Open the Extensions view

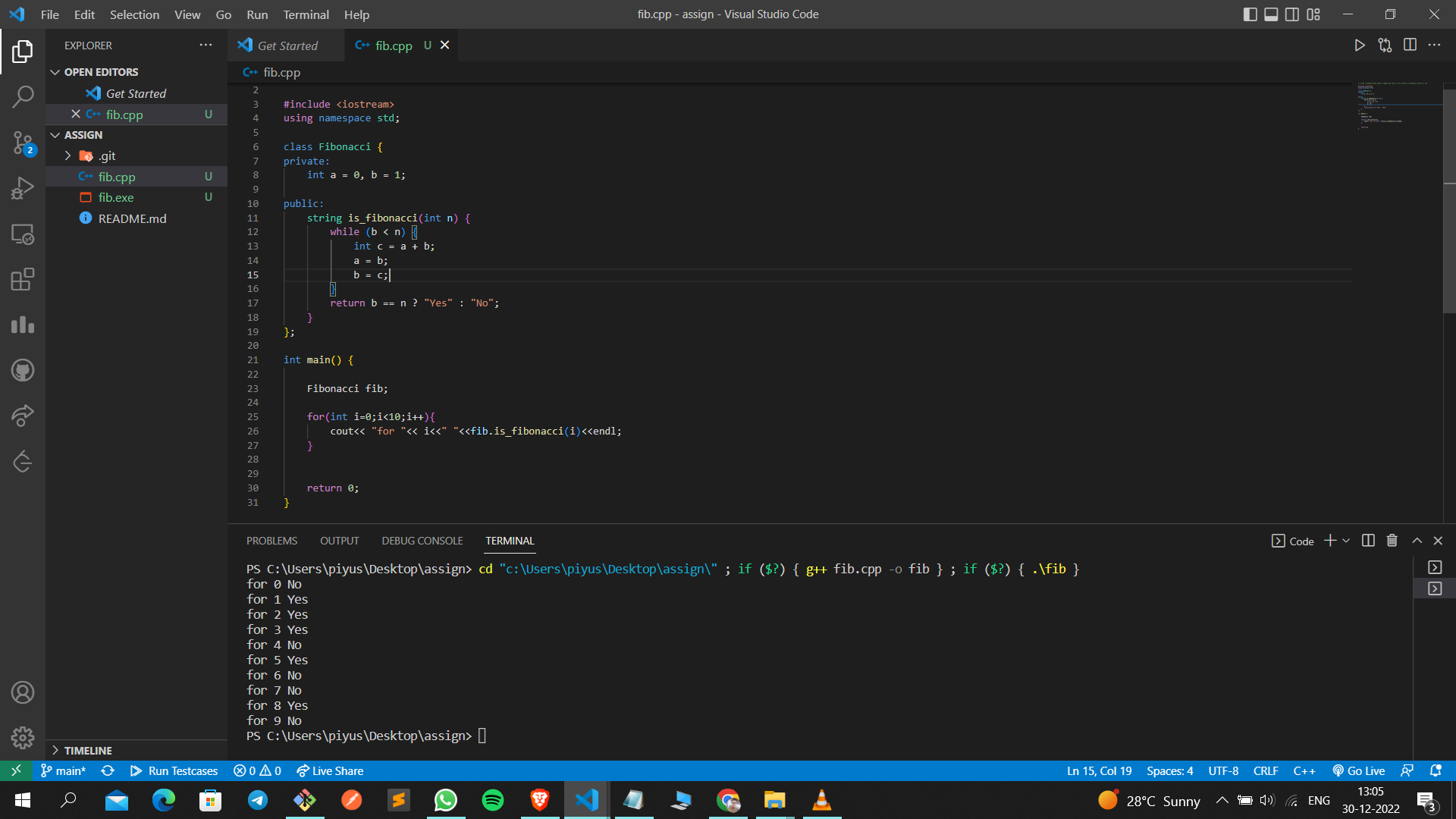click(x=23, y=279)
